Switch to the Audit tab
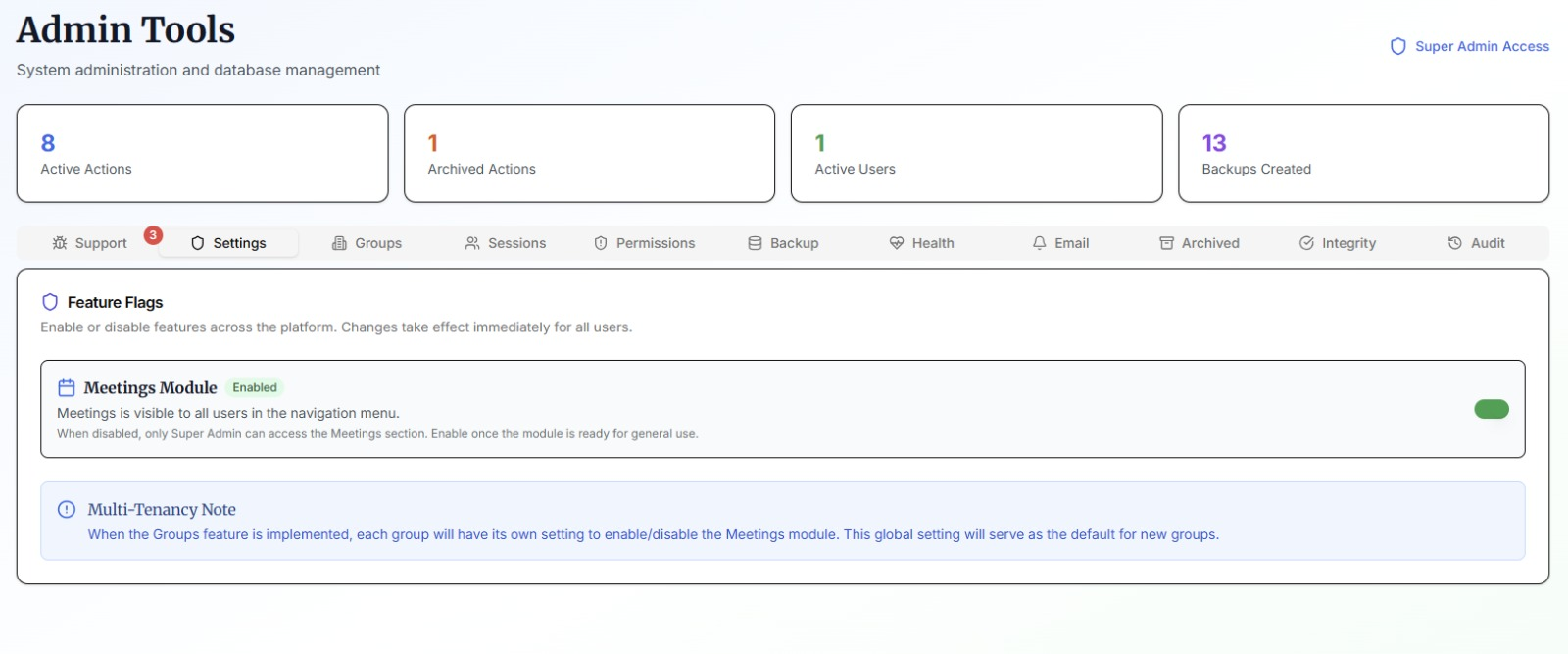The image size is (1568, 654). (1476, 243)
